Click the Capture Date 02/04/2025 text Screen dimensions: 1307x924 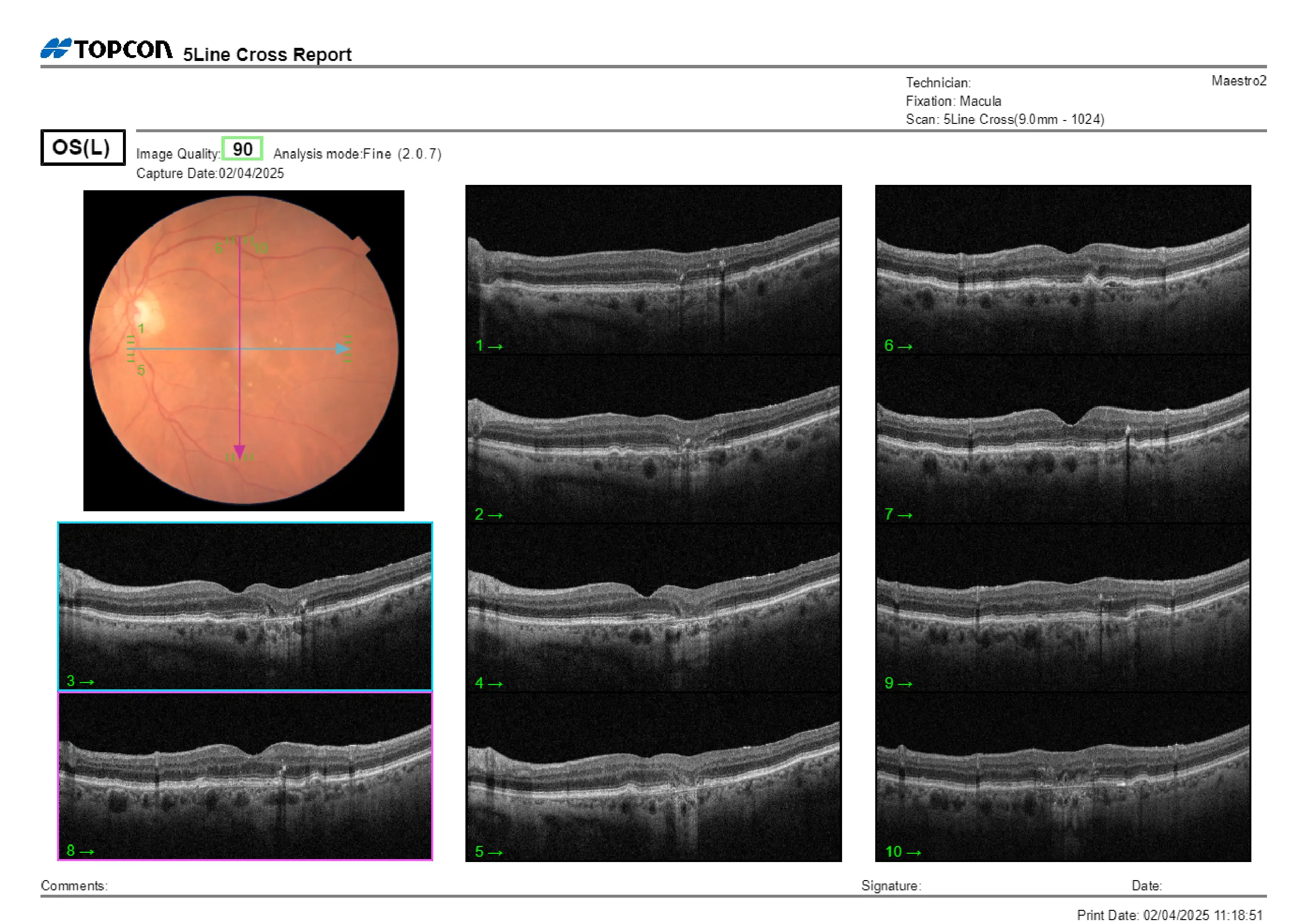pos(211,174)
